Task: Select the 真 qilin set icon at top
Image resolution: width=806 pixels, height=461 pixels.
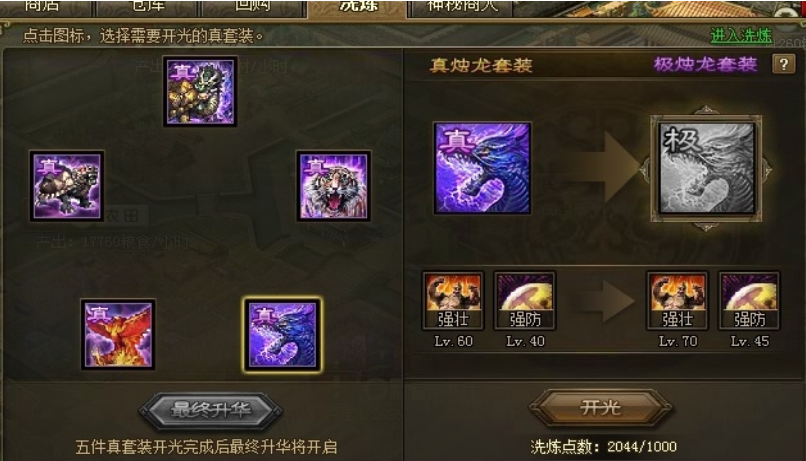Action: tap(200, 91)
